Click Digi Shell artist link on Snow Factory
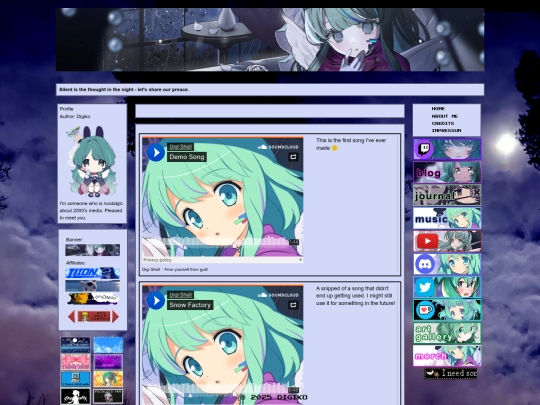Image resolution: width=540 pixels, height=405 pixels. point(181,295)
